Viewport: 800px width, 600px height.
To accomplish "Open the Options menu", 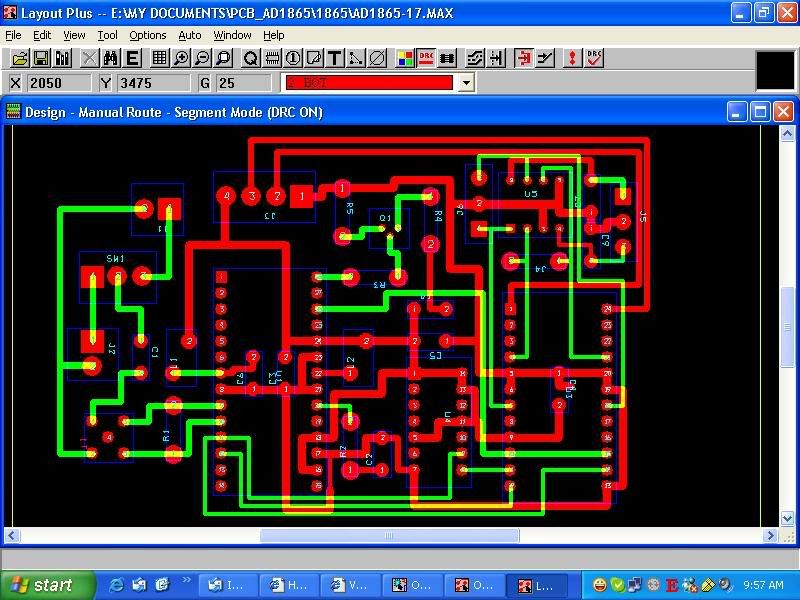I will click(x=147, y=35).
